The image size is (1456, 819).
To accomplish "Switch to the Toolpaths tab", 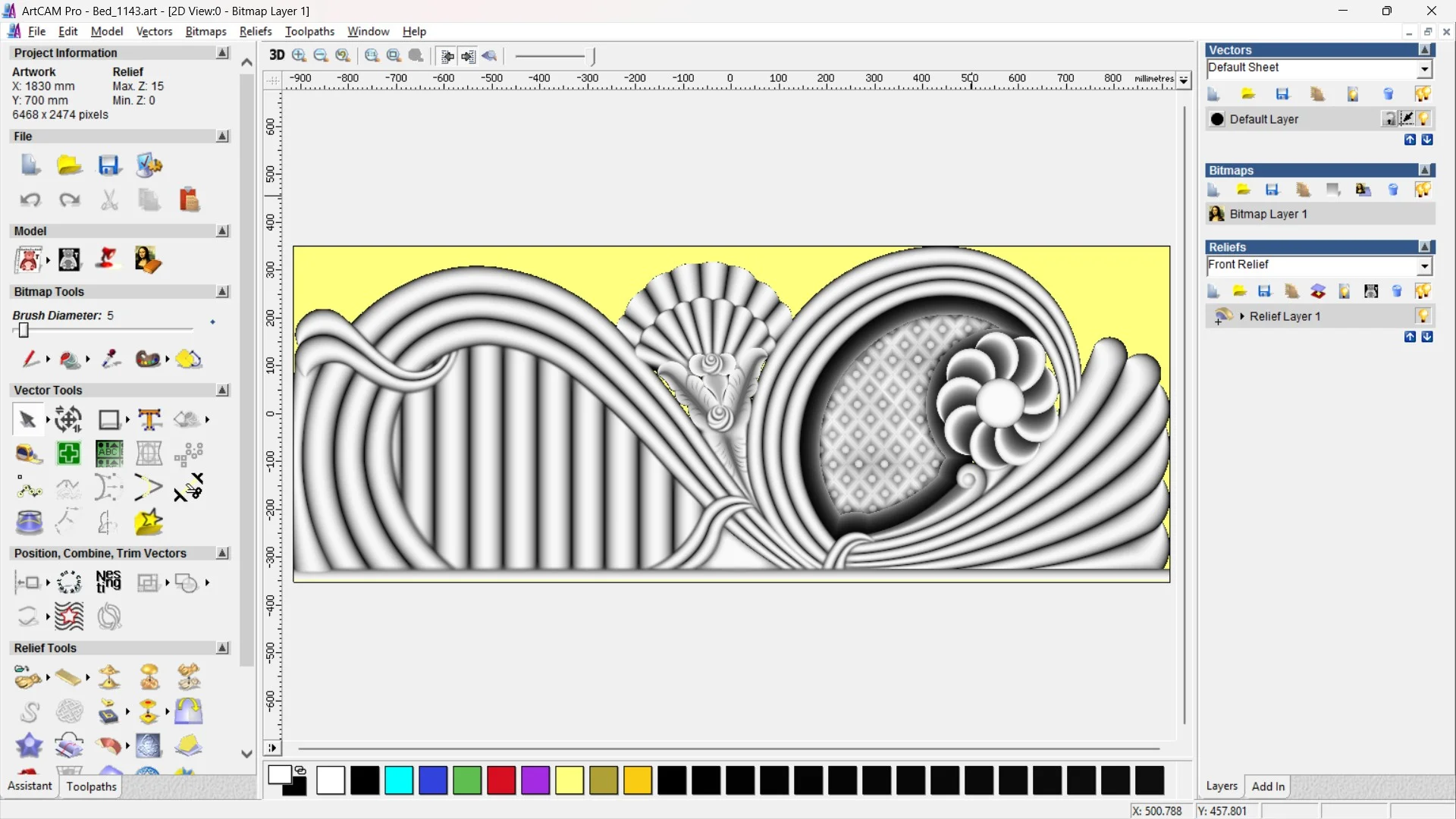I will (x=91, y=786).
